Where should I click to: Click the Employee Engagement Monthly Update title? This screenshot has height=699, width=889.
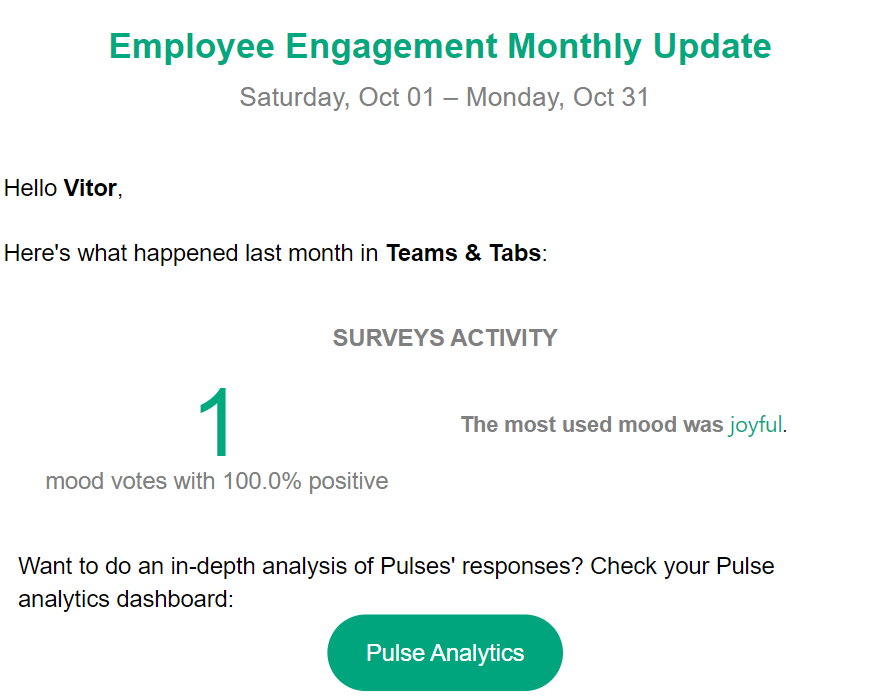[x=440, y=46]
